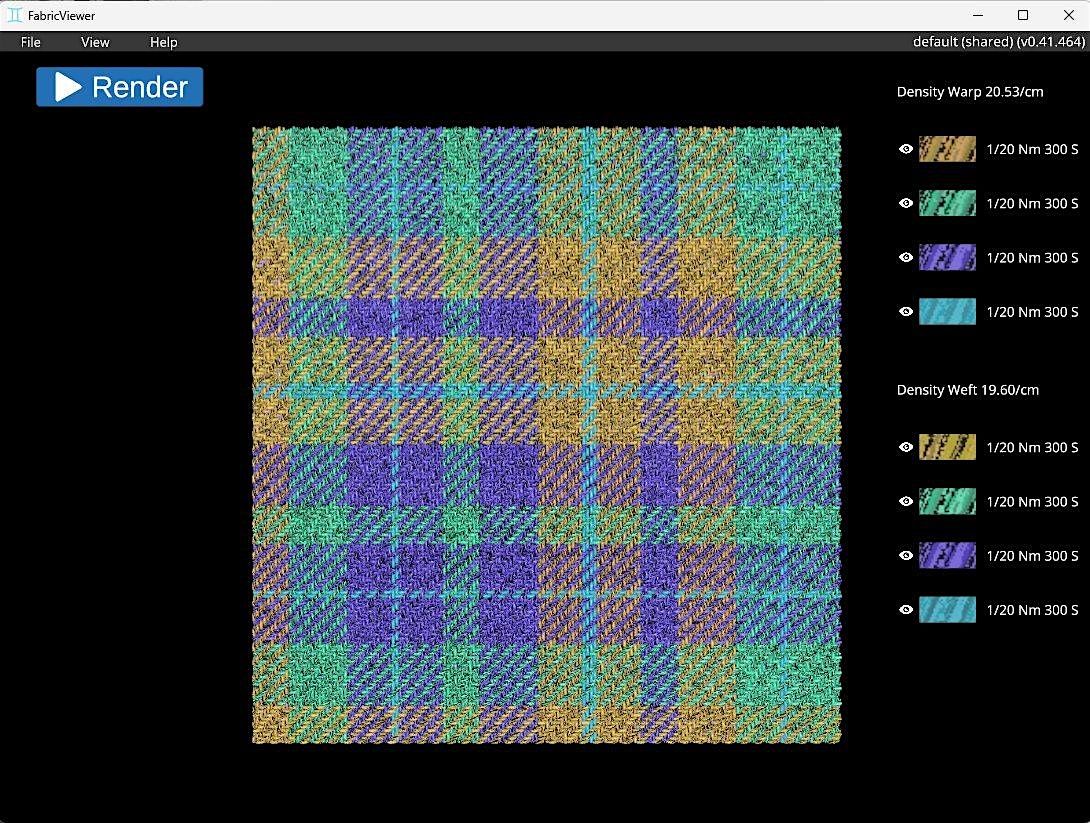Image resolution: width=1090 pixels, height=823 pixels.
Task: Open the Help menu
Action: pos(163,42)
